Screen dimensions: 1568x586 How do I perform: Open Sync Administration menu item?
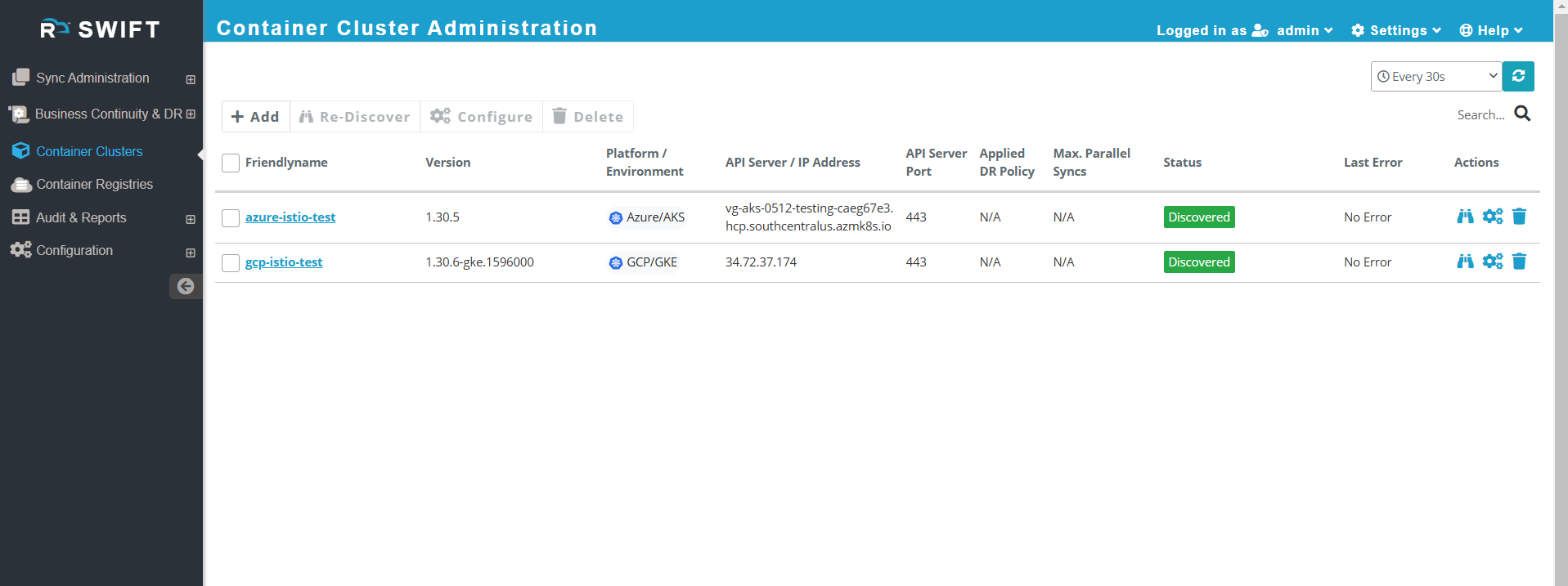point(92,78)
